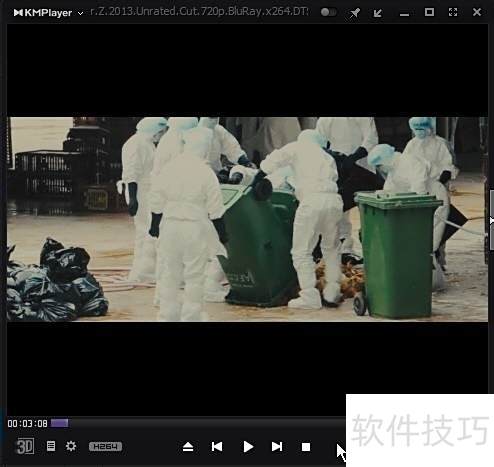Click the video file title text
494x467 pixels.
tap(199, 12)
